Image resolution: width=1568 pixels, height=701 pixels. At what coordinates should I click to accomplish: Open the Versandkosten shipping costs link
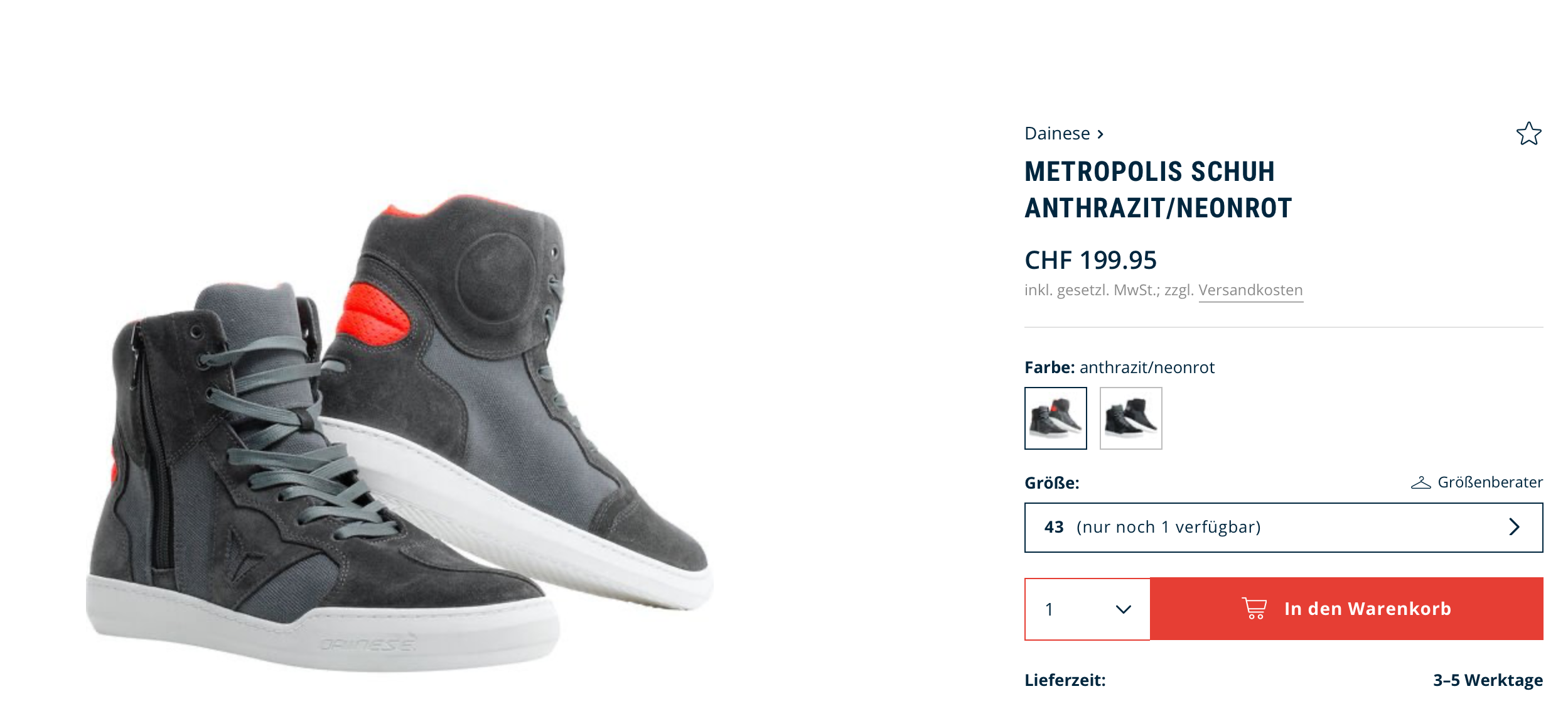pyautogui.click(x=1250, y=290)
